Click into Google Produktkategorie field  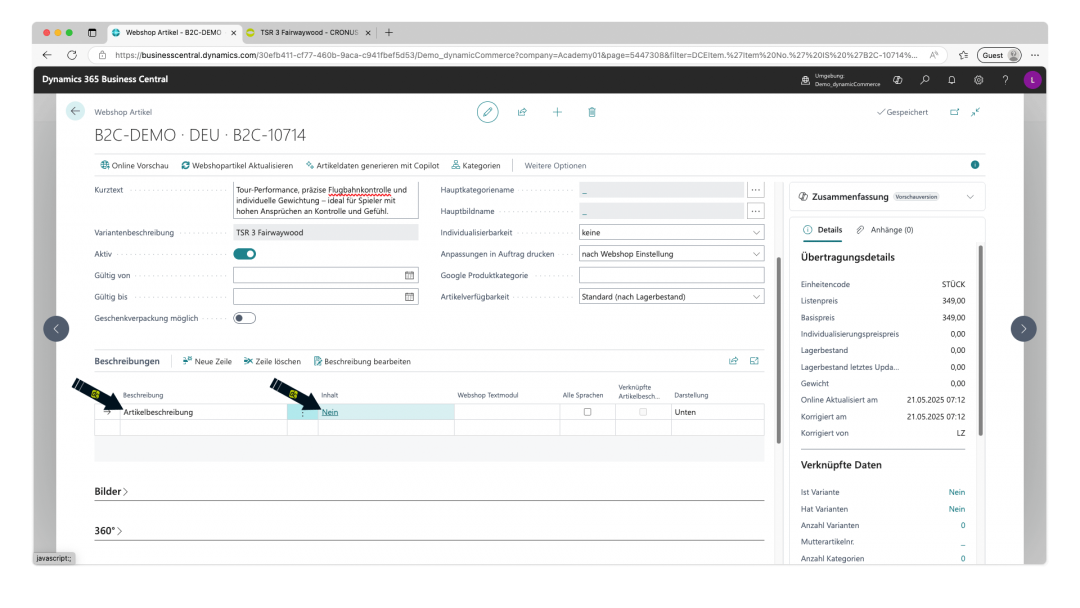click(x=672, y=275)
